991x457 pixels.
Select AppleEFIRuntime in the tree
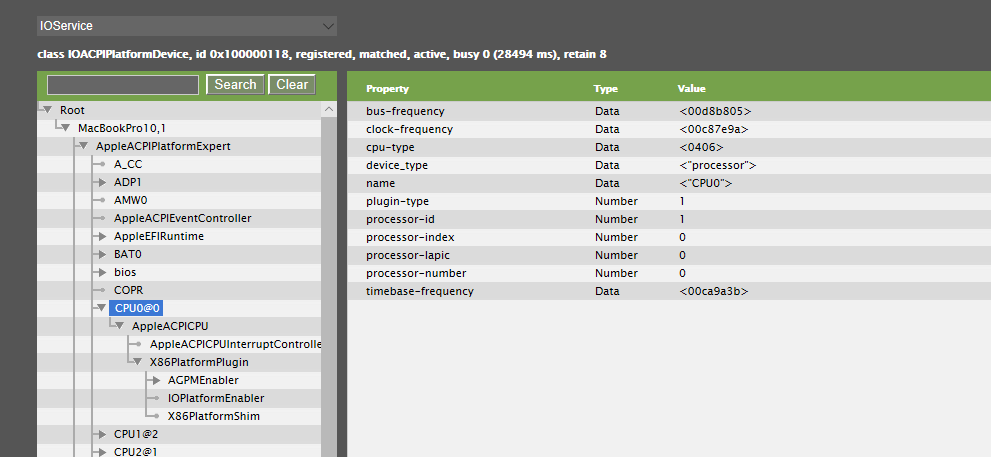click(x=159, y=236)
